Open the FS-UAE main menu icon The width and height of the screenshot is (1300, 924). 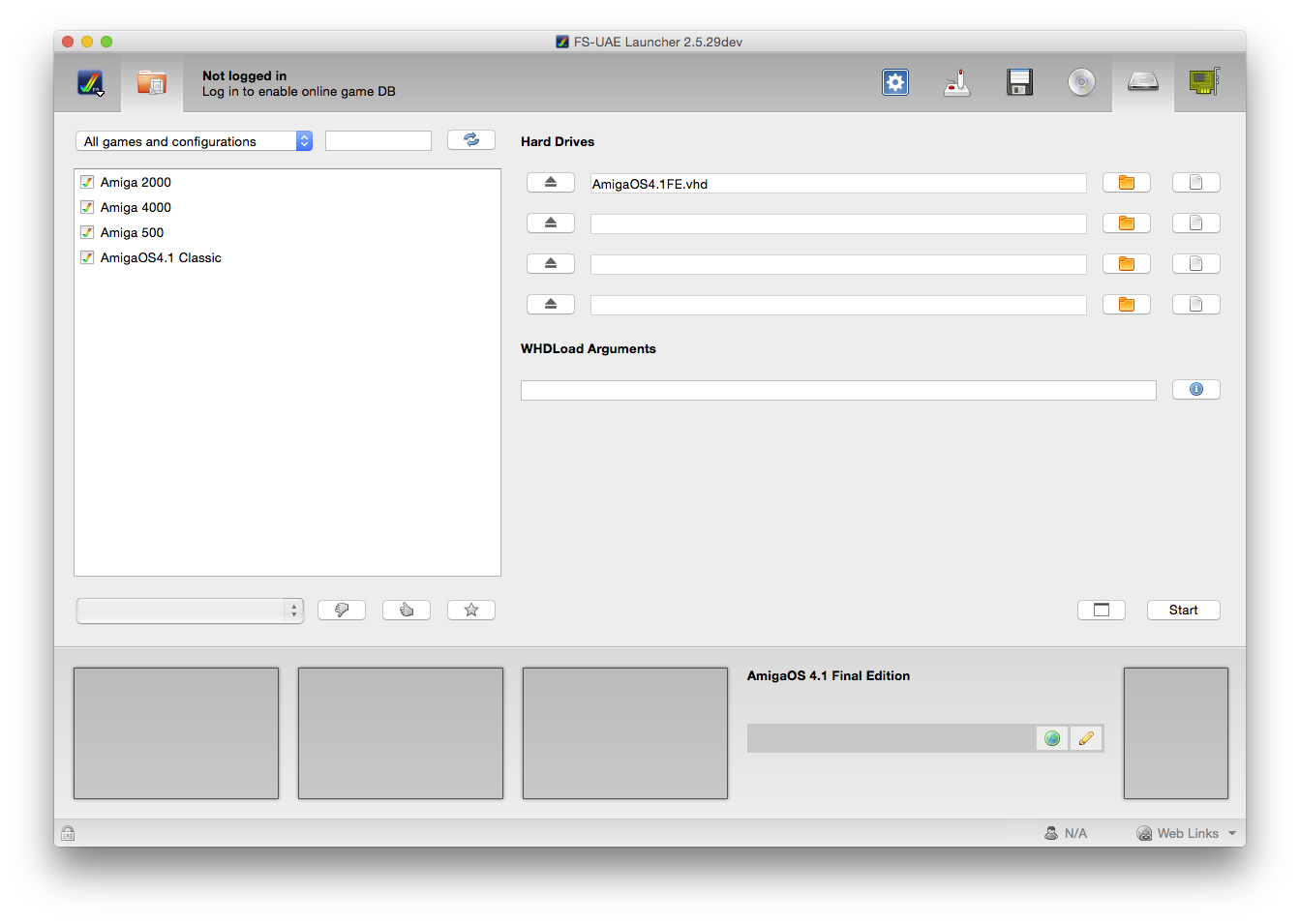(x=90, y=83)
